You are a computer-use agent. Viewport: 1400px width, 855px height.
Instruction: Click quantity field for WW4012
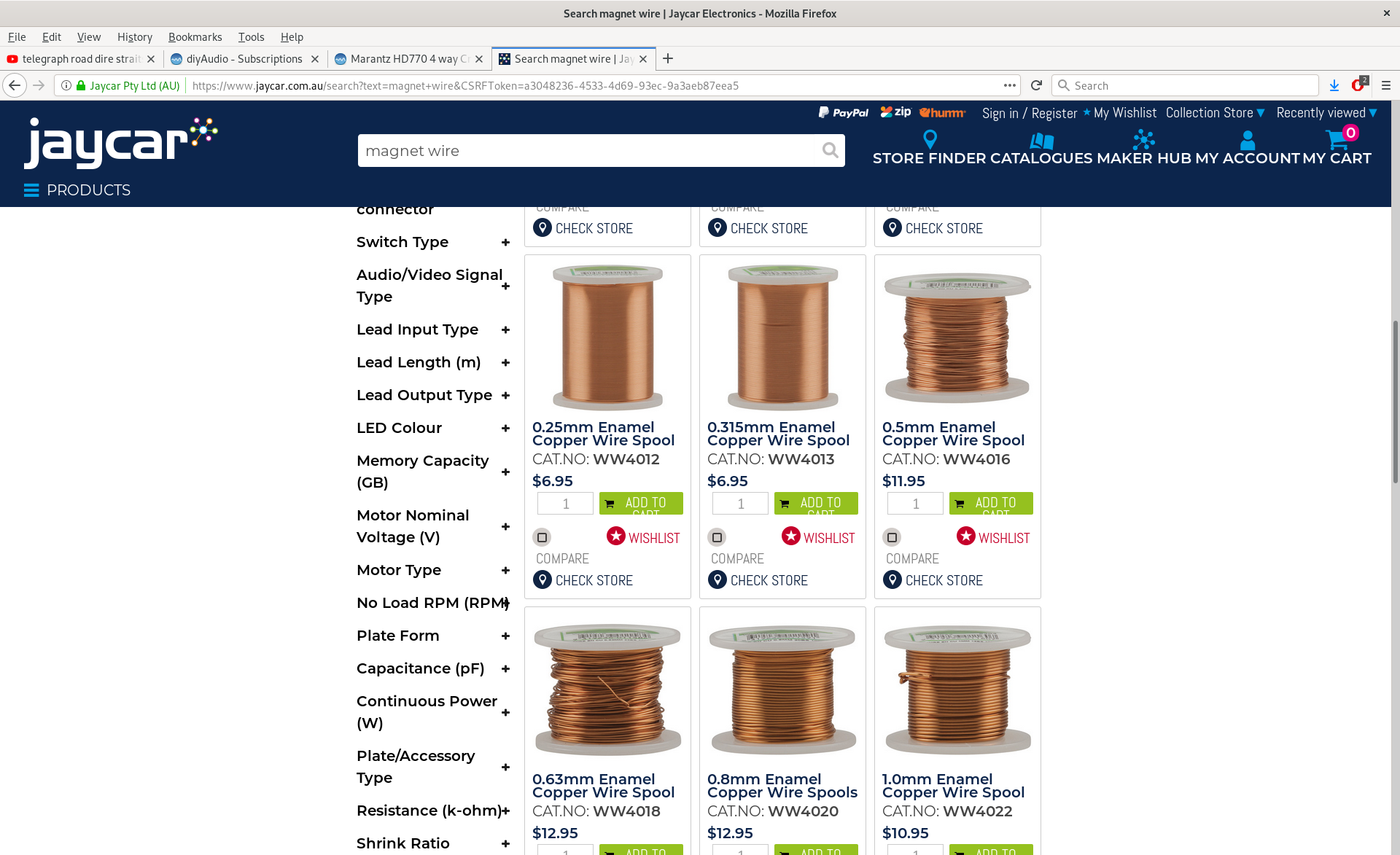565,504
